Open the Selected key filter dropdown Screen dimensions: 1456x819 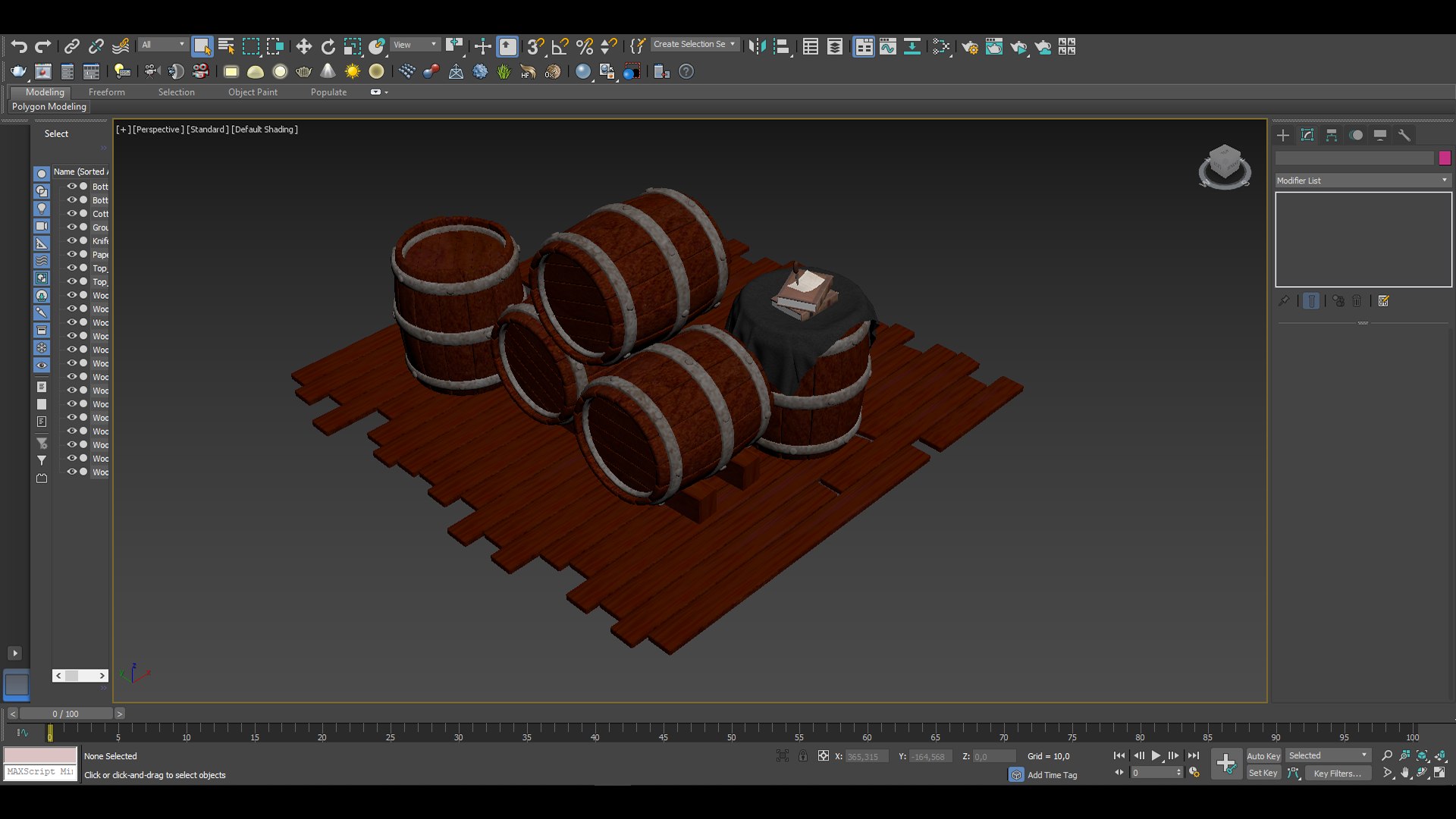pyautogui.click(x=1328, y=755)
